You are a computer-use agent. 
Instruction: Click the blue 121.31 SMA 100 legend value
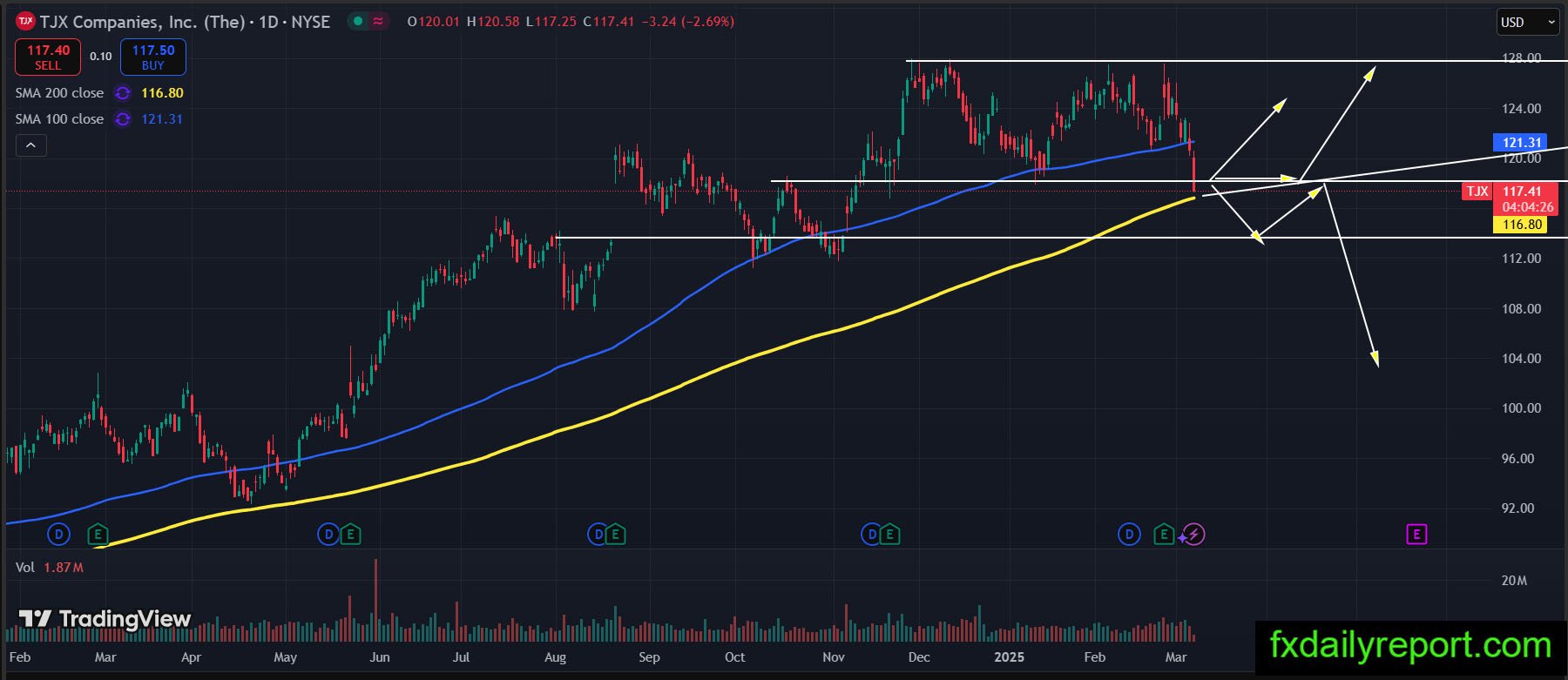pos(162,119)
